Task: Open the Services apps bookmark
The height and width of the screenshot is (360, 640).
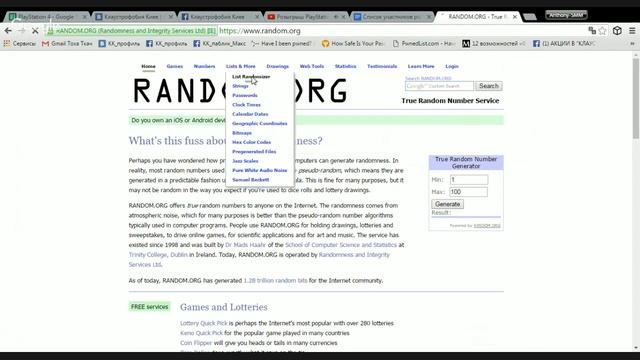Action: (x=20, y=43)
